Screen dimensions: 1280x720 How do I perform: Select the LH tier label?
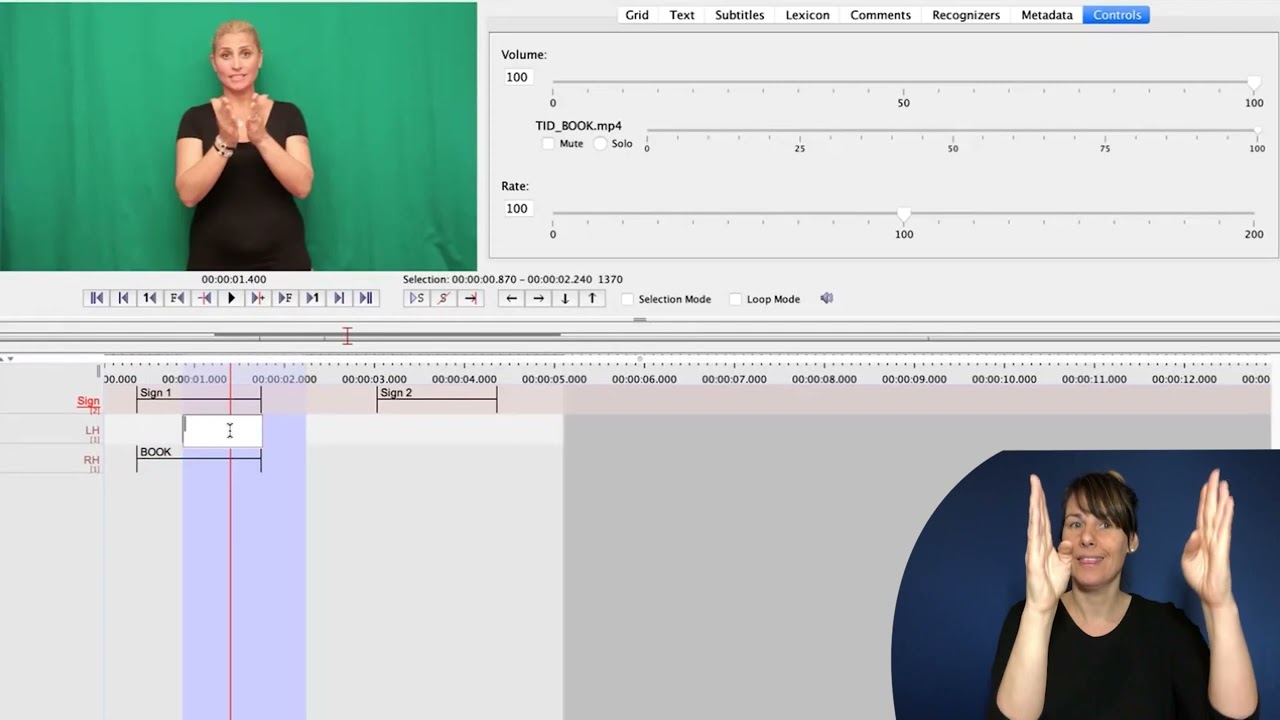92,431
